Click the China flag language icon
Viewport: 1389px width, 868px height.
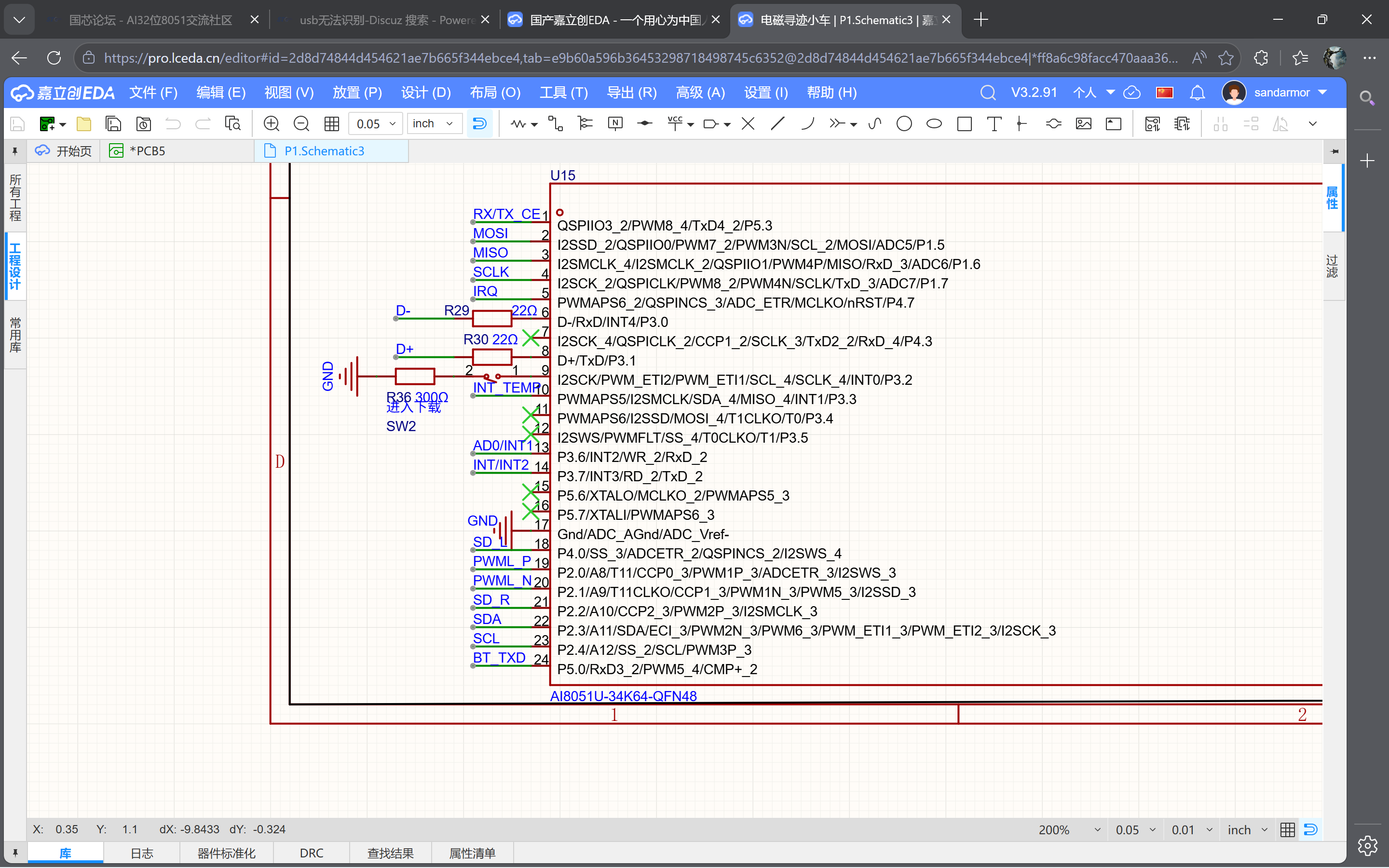pos(1164,93)
